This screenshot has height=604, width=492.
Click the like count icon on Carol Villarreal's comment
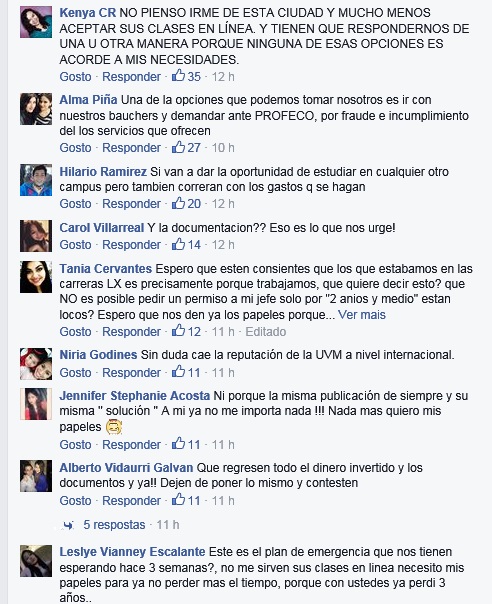click(178, 244)
